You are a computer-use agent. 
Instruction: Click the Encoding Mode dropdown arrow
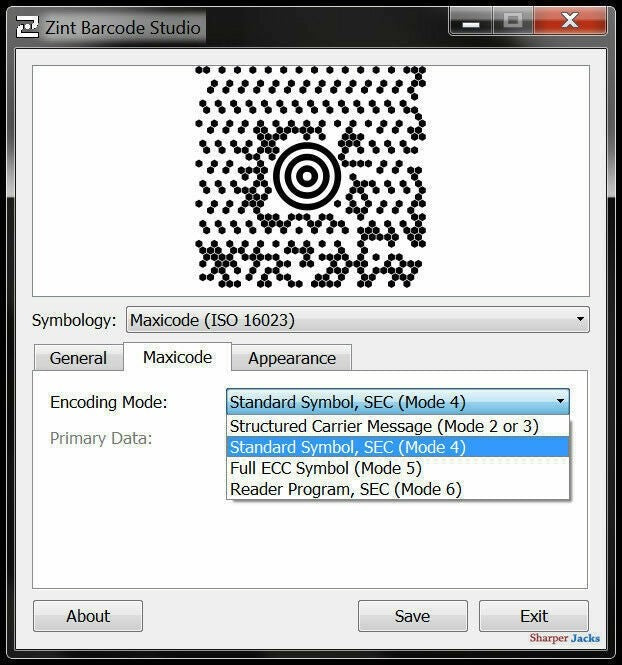[x=560, y=403]
